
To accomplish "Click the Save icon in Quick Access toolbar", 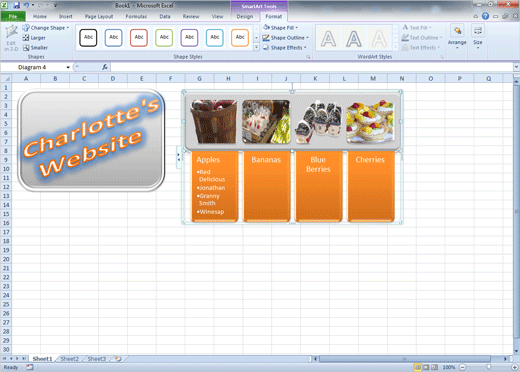I will (x=16, y=5).
